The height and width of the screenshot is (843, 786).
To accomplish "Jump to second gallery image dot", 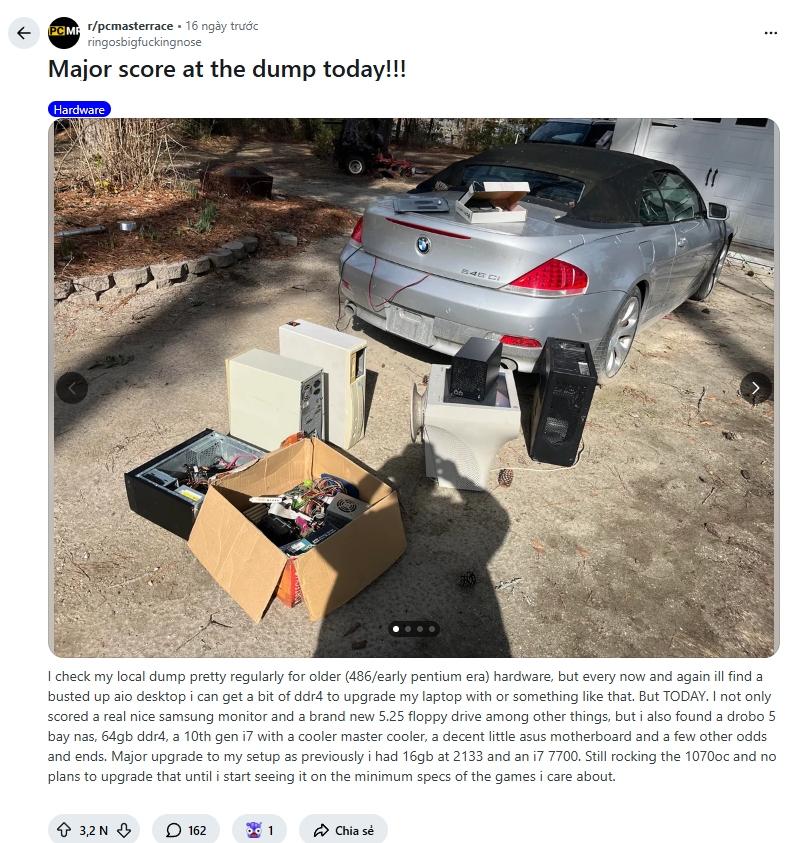I will pyautogui.click(x=408, y=628).
